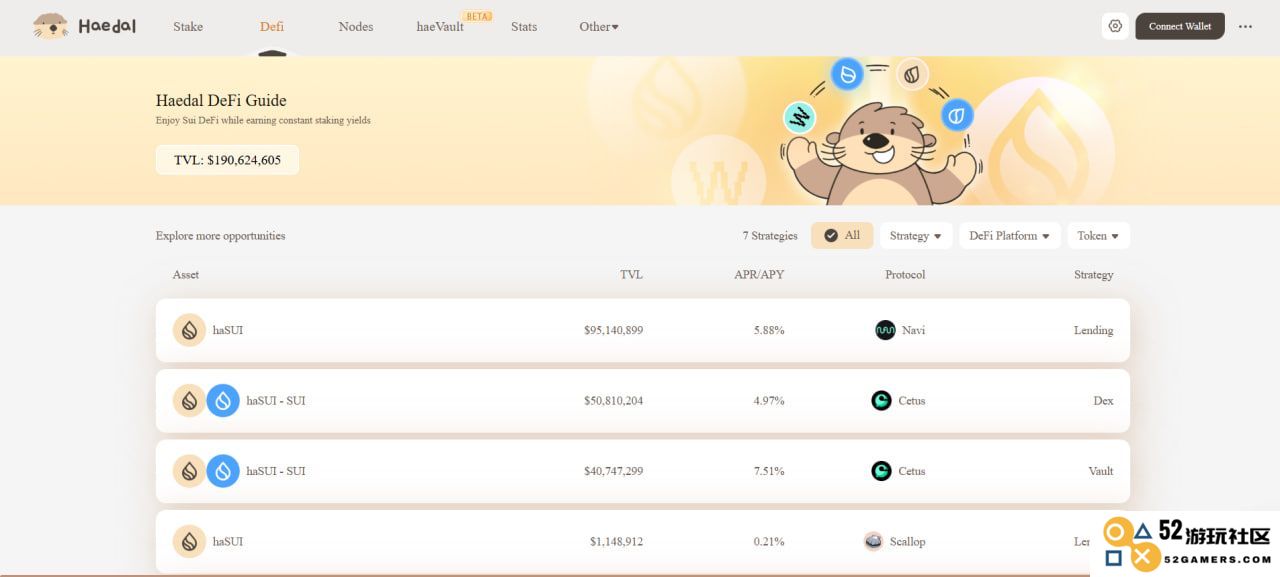Click Explore more opportunities text
1280x577 pixels.
pos(220,236)
